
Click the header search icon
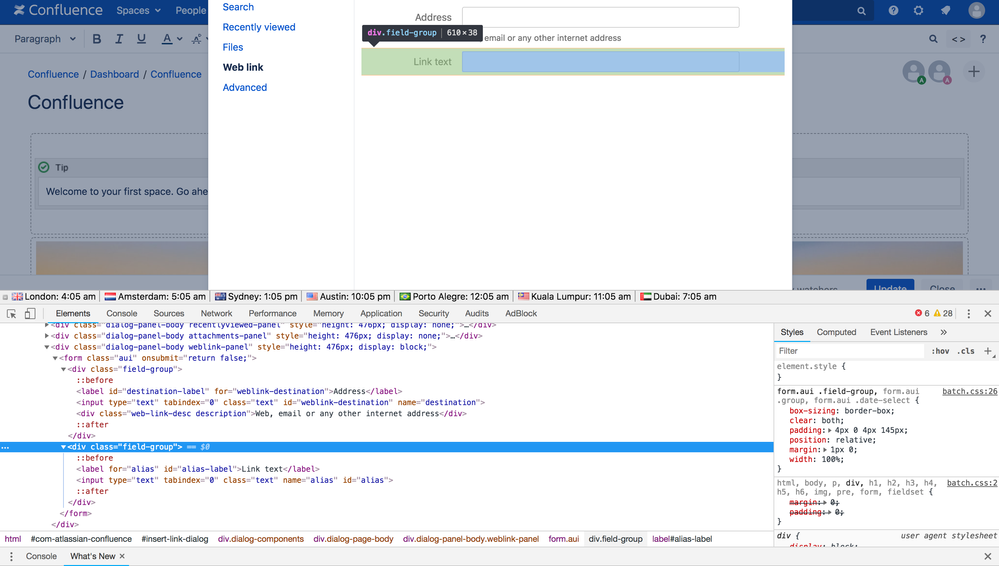click(861, 11)
